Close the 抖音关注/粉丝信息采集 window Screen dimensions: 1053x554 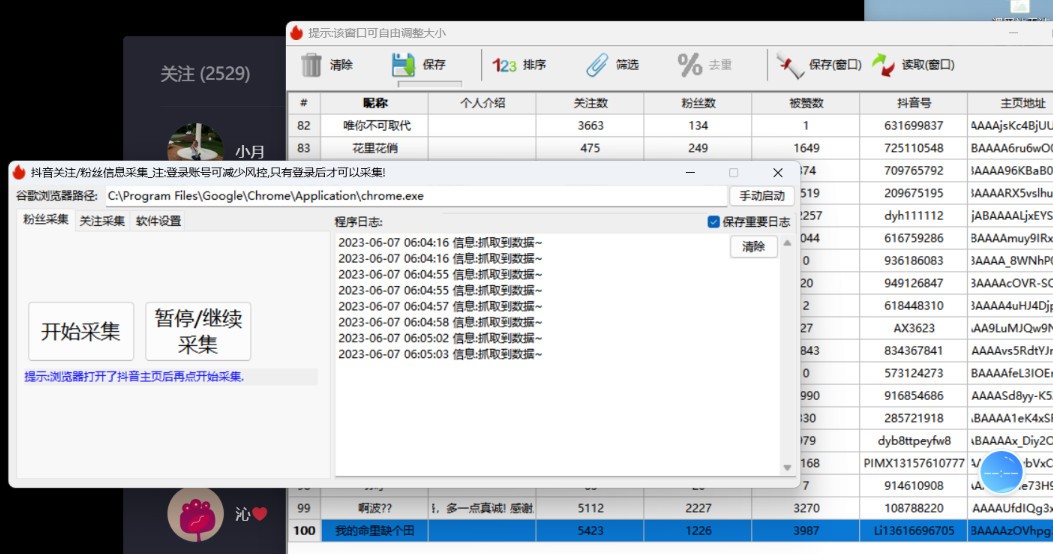coord(778,173)
